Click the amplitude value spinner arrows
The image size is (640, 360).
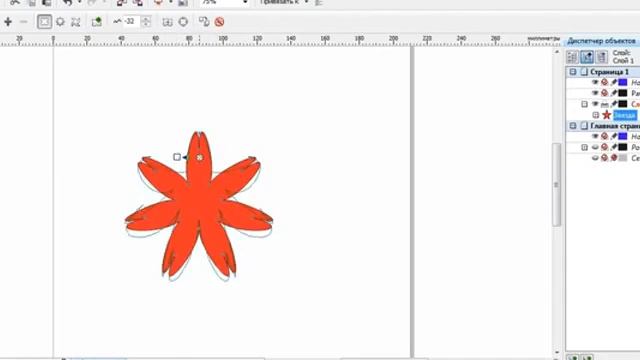tap(146, 22)
